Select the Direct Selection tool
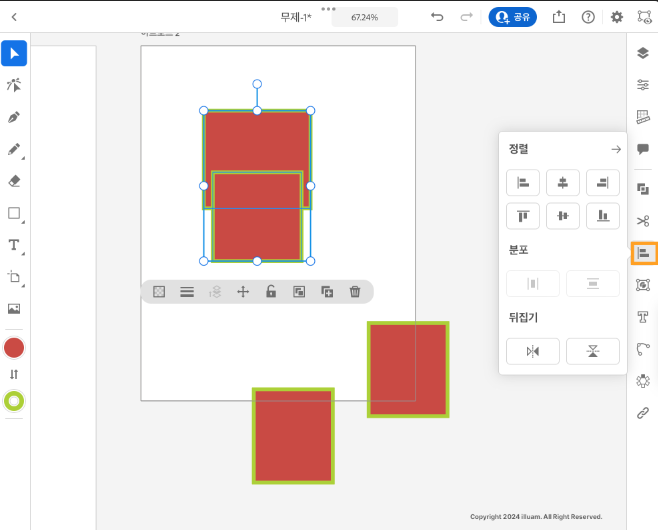Screen dimensions: 658x530 (14, 85)
